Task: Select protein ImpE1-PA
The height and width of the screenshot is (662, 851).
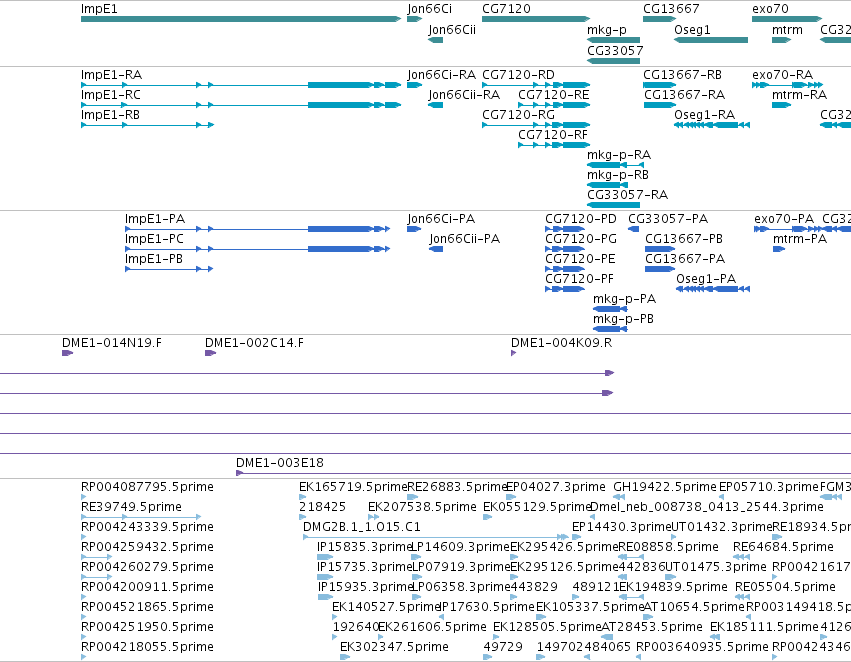Action: tap(257, 230)
